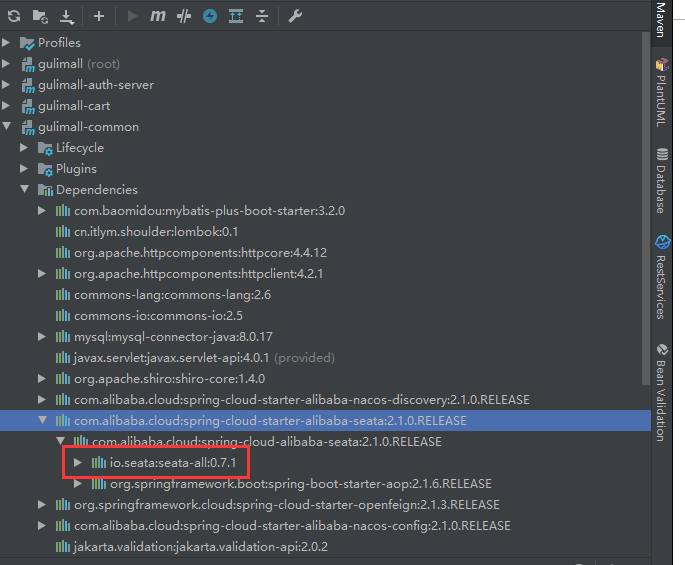This screenshot has width=685, height=565.
Task: Toggle Skip Tests mode icon
Action: pos(184,16)
